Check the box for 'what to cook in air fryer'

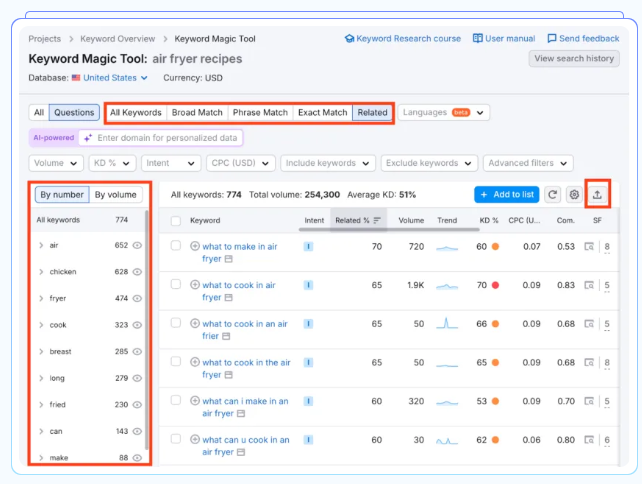tap(176, 284)
